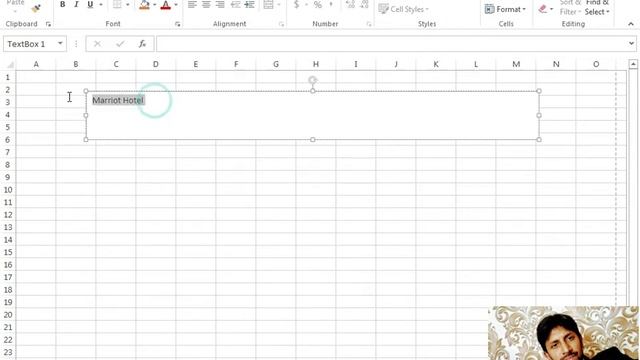
Task: Select column M header
Action: click(516, 64)
